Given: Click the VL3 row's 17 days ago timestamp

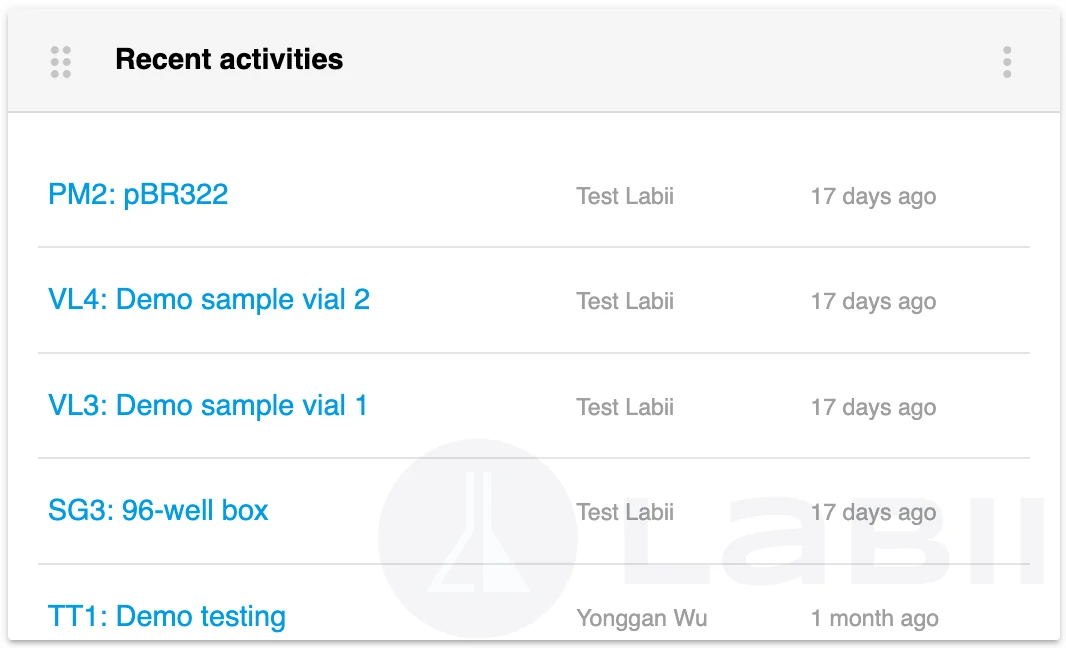Looking at the screenshot, I should pos(873,407).
